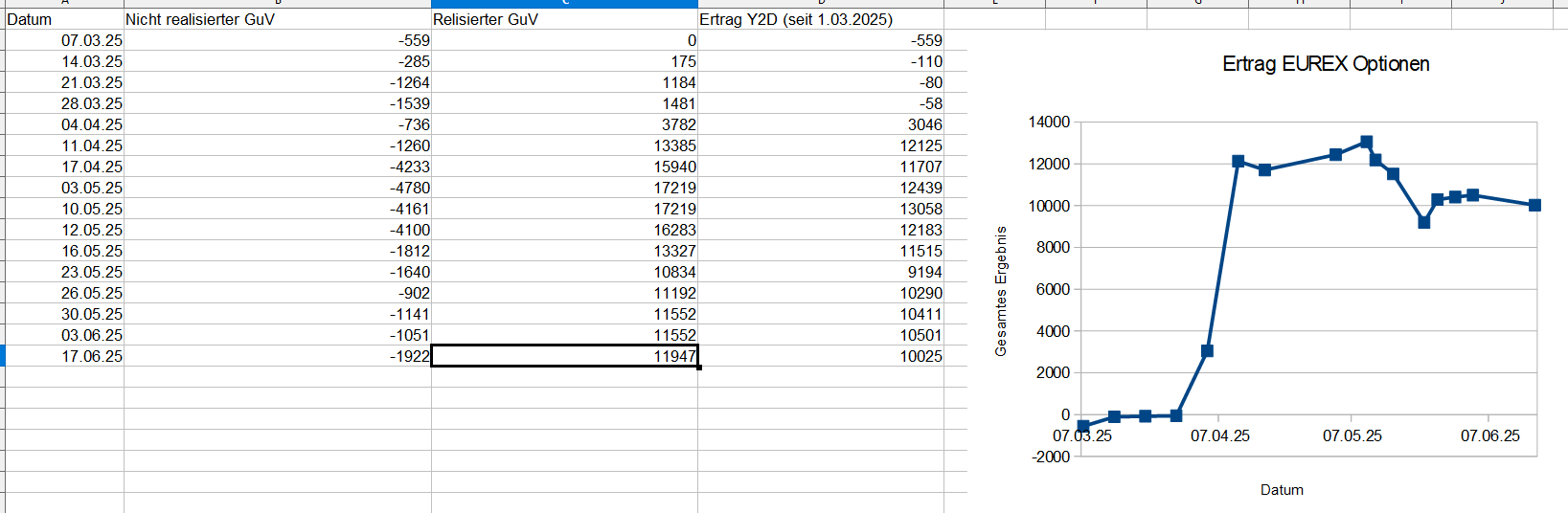Click the highest data point on the chart line
Image resolution: width=1568 pixels, height=513 pixels.
point(1366,143)
